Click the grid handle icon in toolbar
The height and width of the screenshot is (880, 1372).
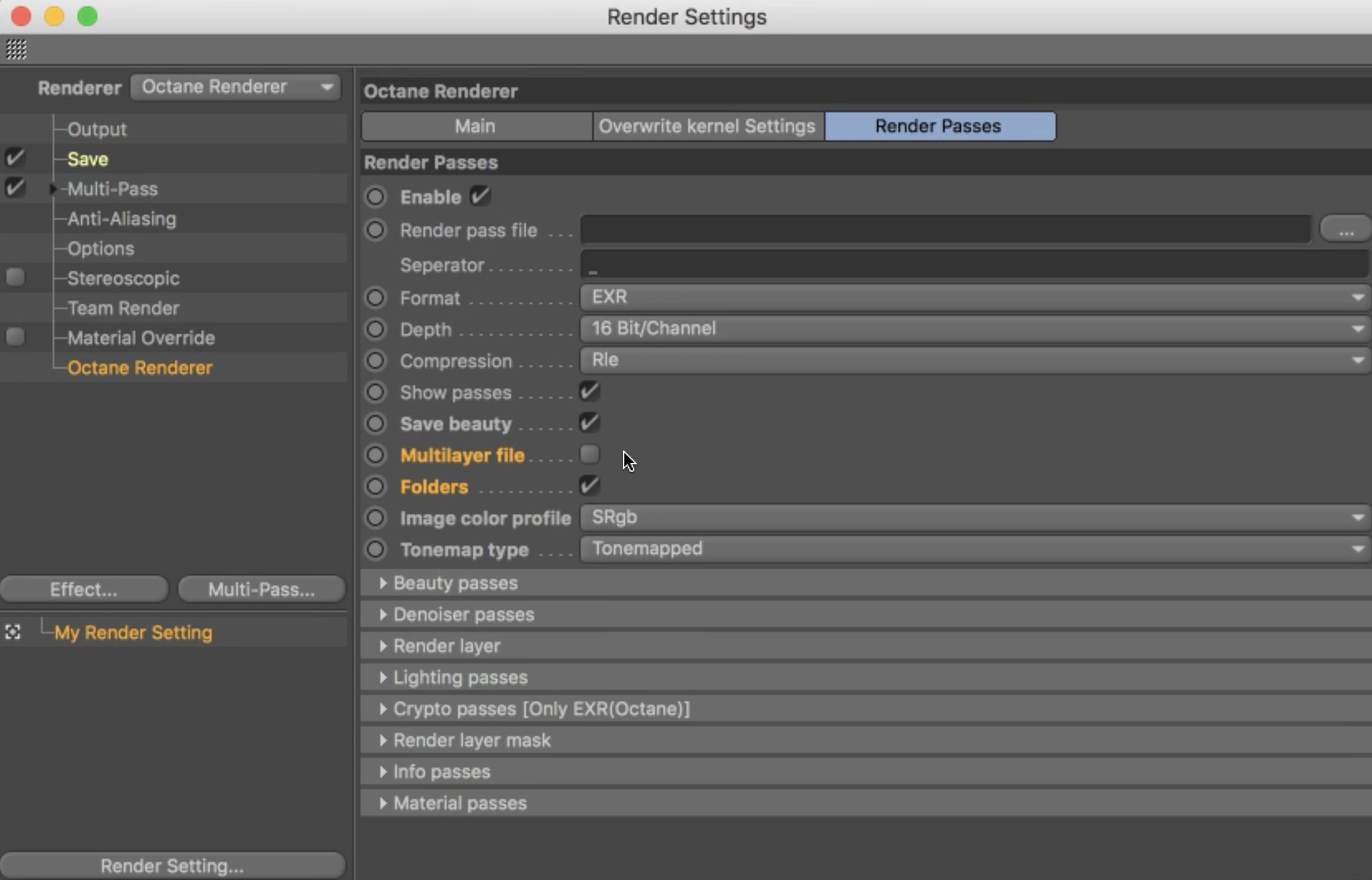(16, 49)
